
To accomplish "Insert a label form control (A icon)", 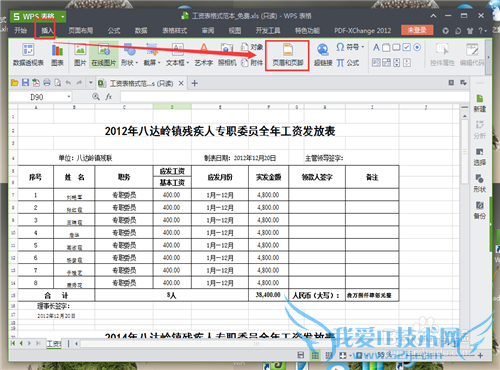I will coord(376,47).
